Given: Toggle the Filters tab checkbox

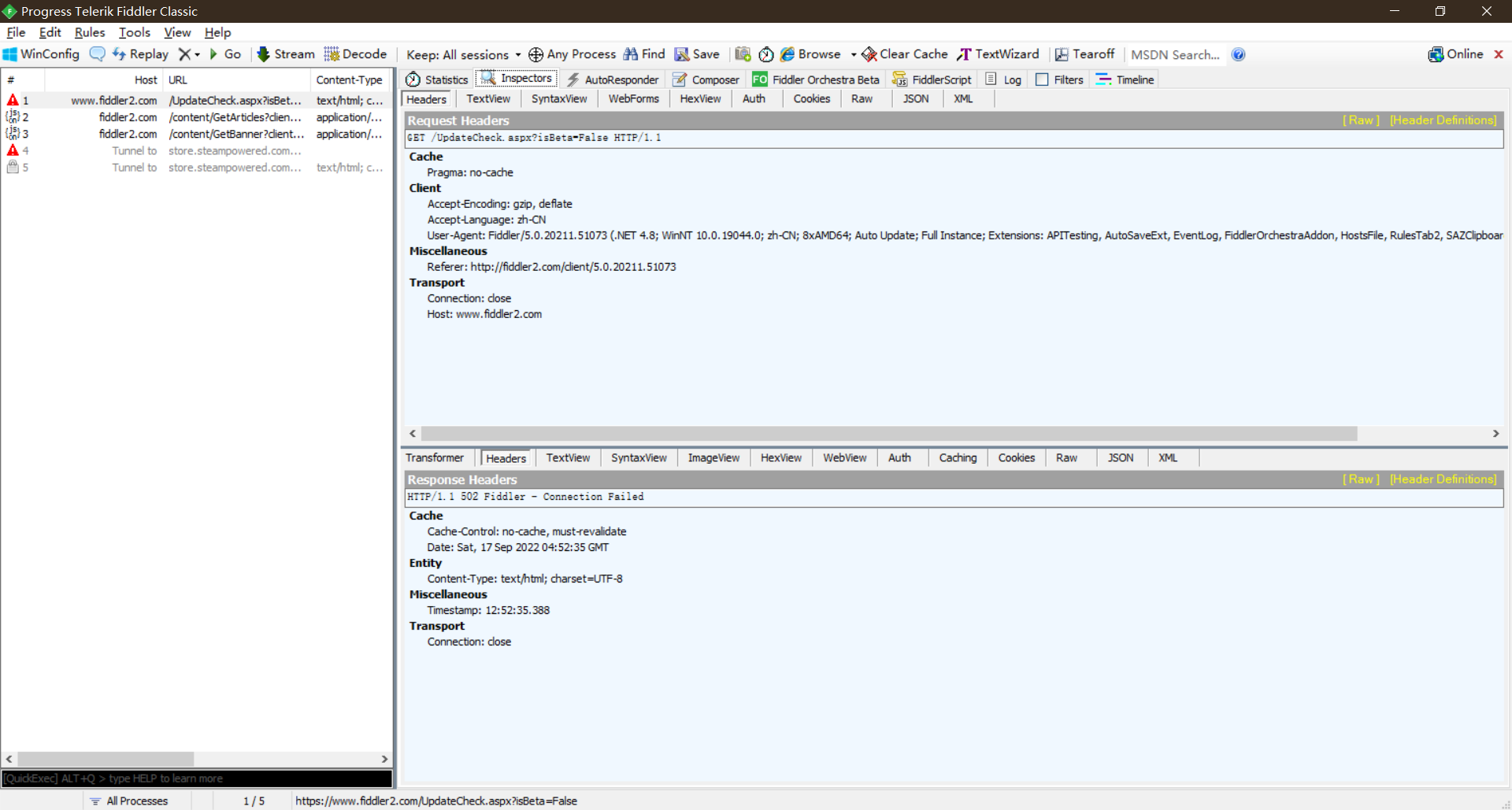Looking at the screenshot, I should (x=1042, y=80).
